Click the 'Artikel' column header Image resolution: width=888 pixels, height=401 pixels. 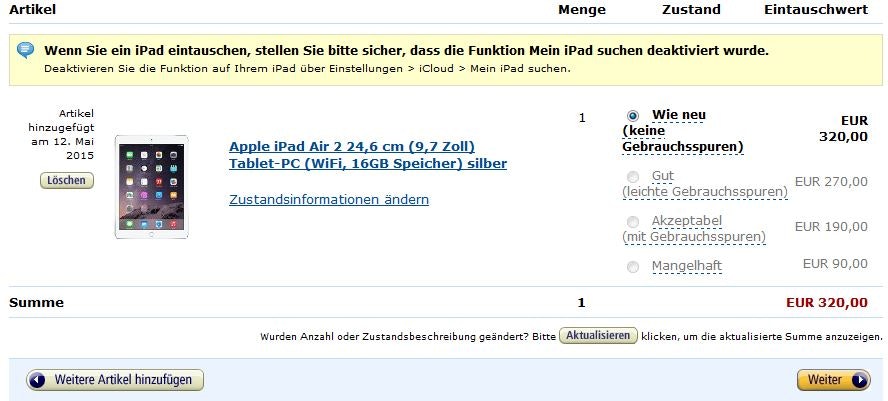[32, 10]
